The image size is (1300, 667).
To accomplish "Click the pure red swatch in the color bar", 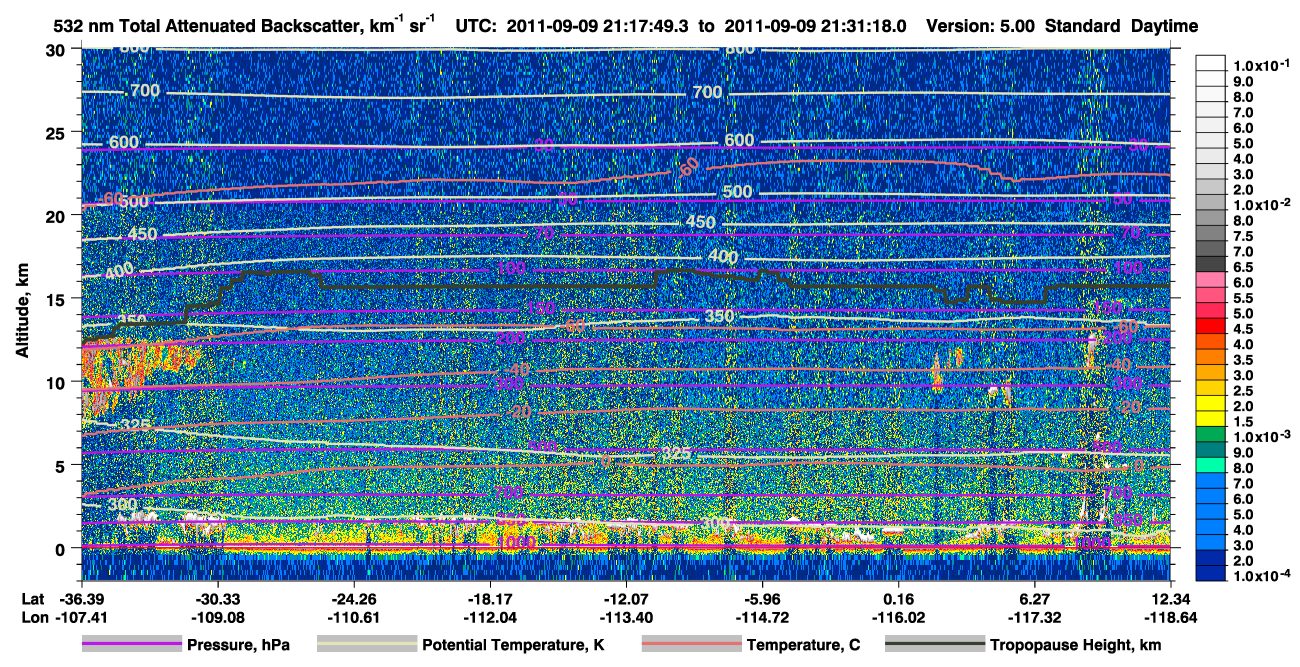I will point(1210,325).
